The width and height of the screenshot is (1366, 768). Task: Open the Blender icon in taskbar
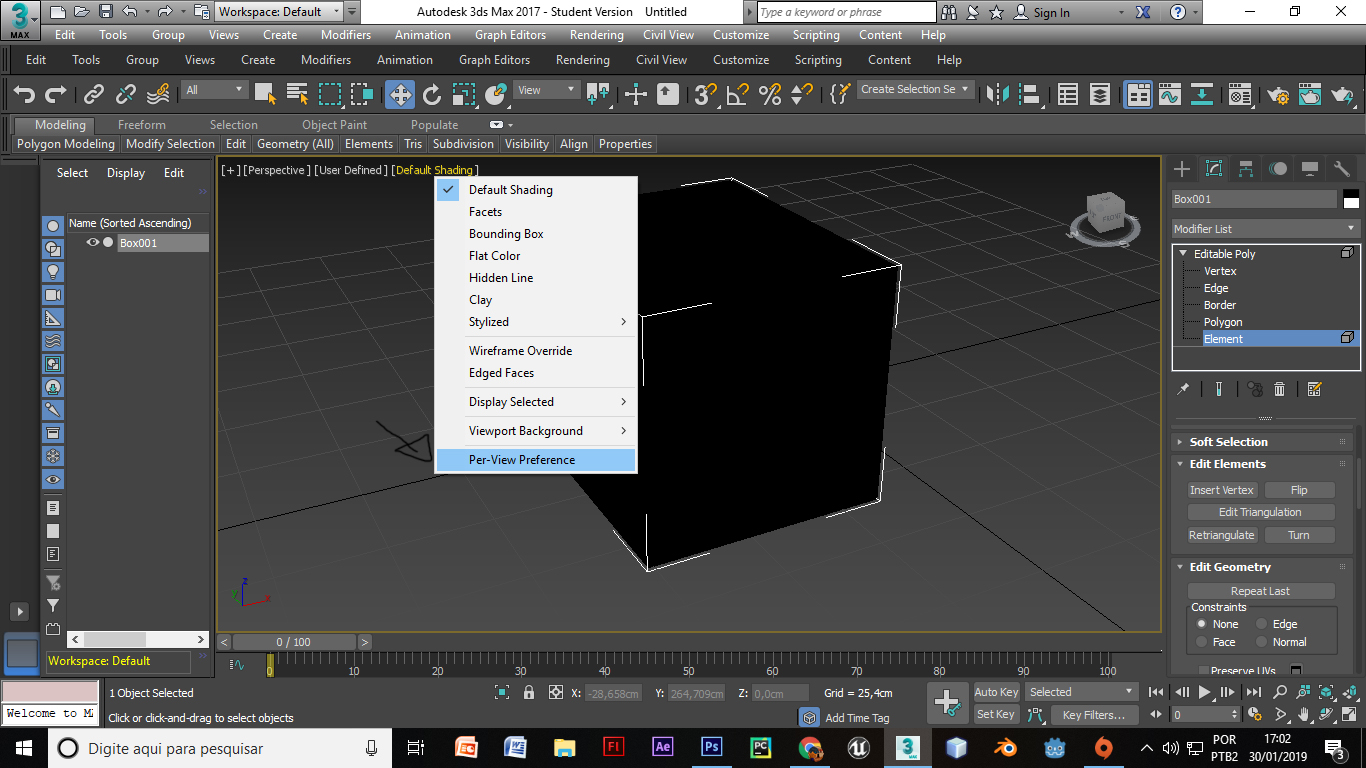pyautogui.click(x=1005, y=748)
